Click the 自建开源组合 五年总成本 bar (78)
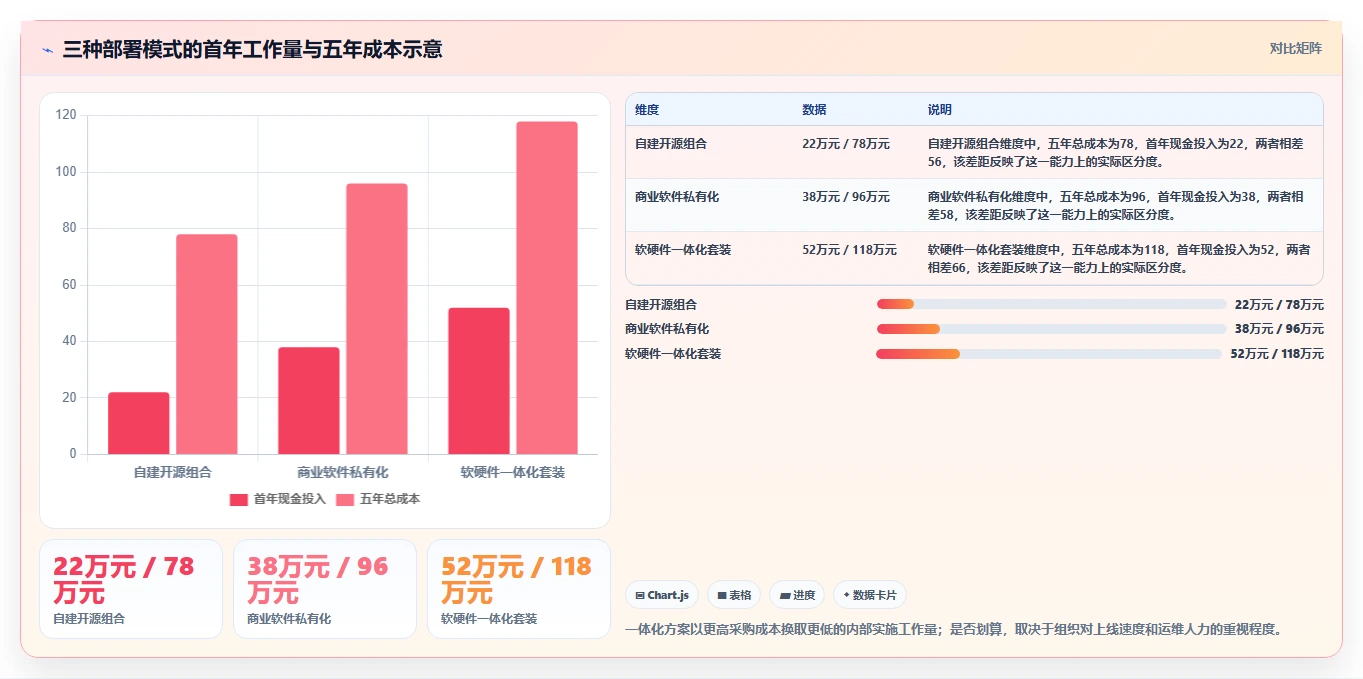 207,344
